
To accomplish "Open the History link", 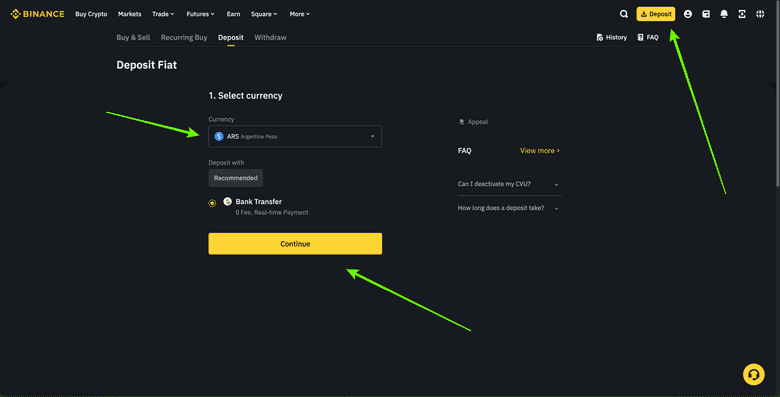I will (x=611, y=37).
